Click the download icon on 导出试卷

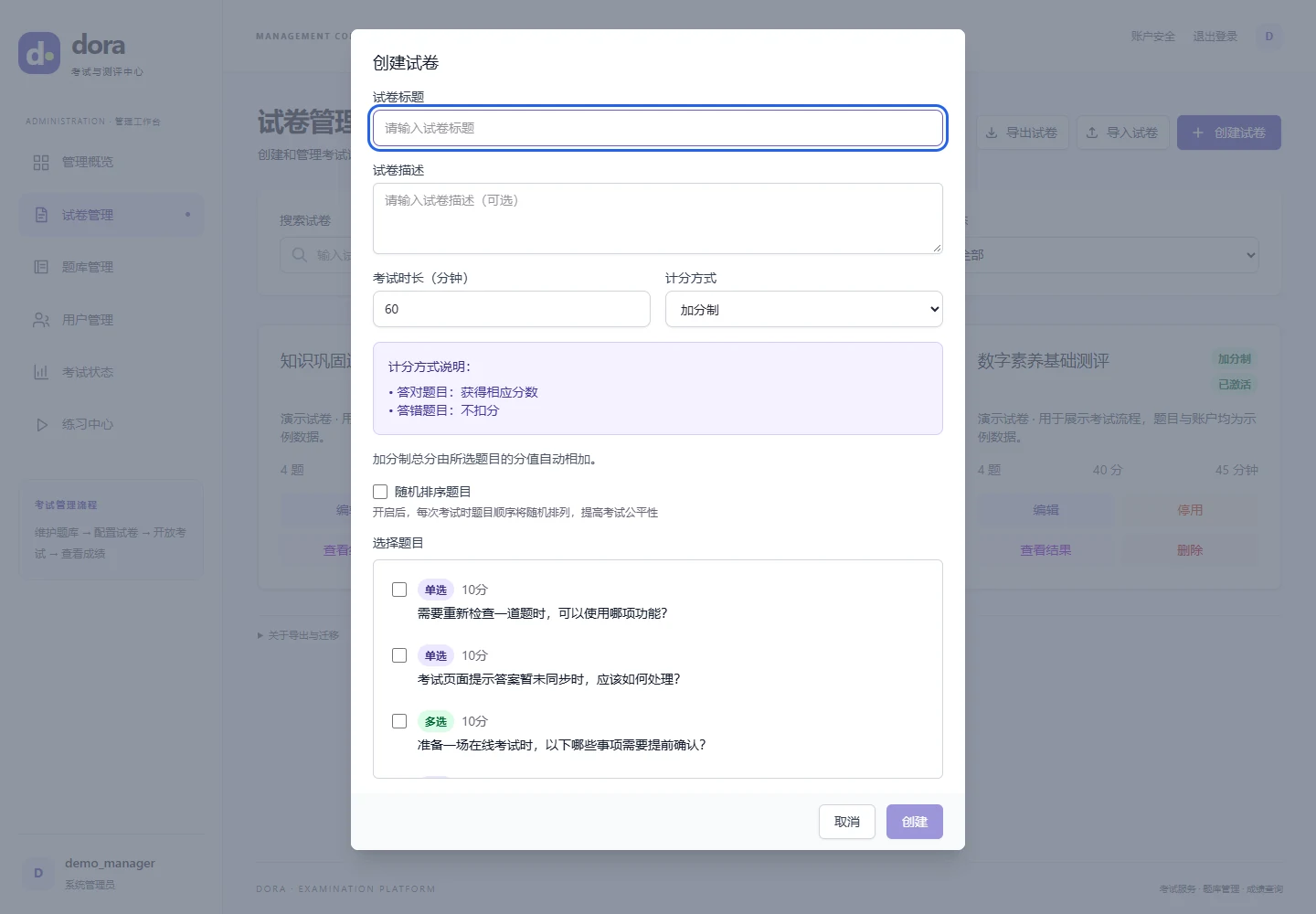click(x=992, y=133)
